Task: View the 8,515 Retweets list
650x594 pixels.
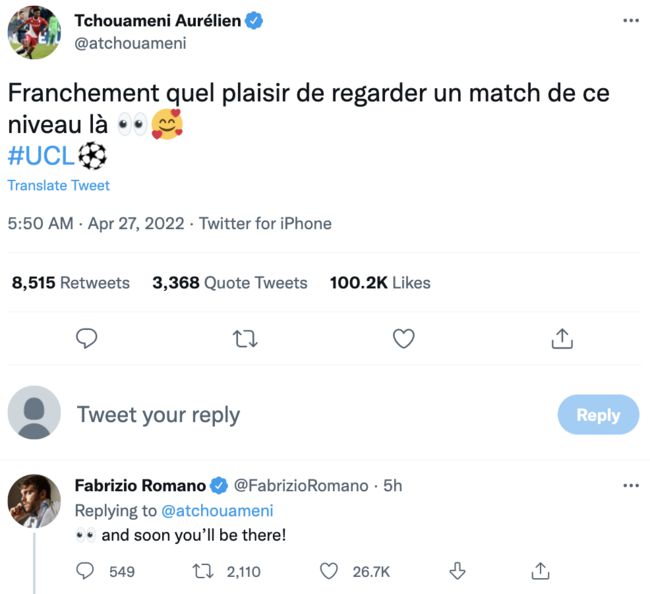Action: [x=70, y=283]
